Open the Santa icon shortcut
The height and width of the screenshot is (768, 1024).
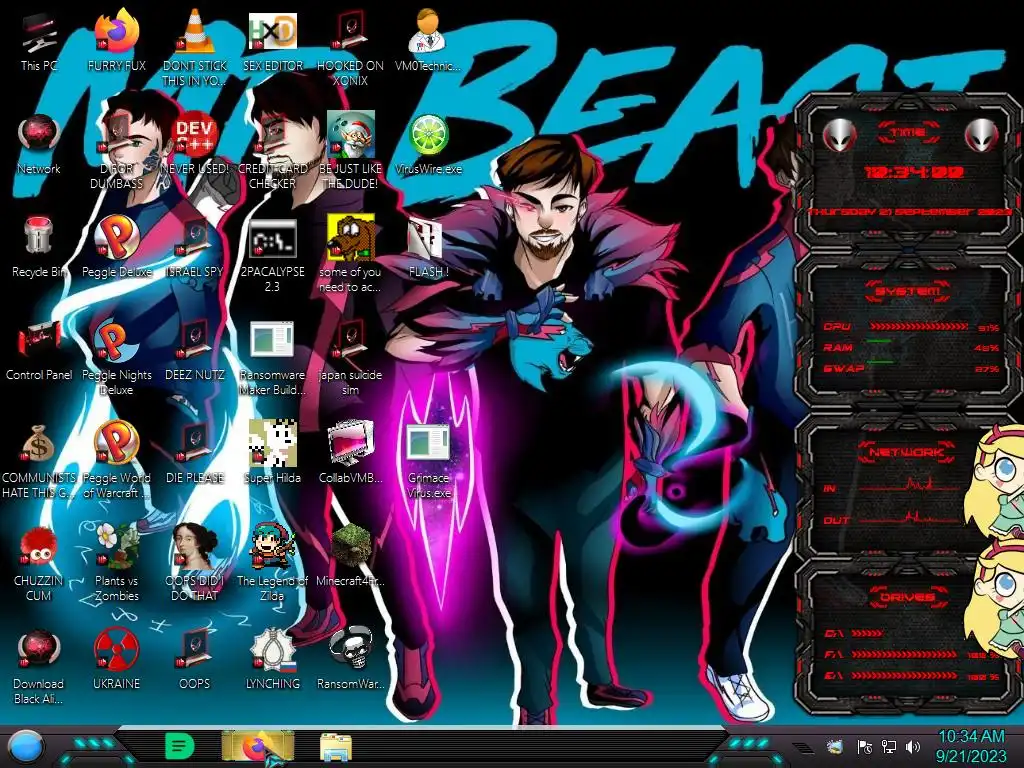350,150
